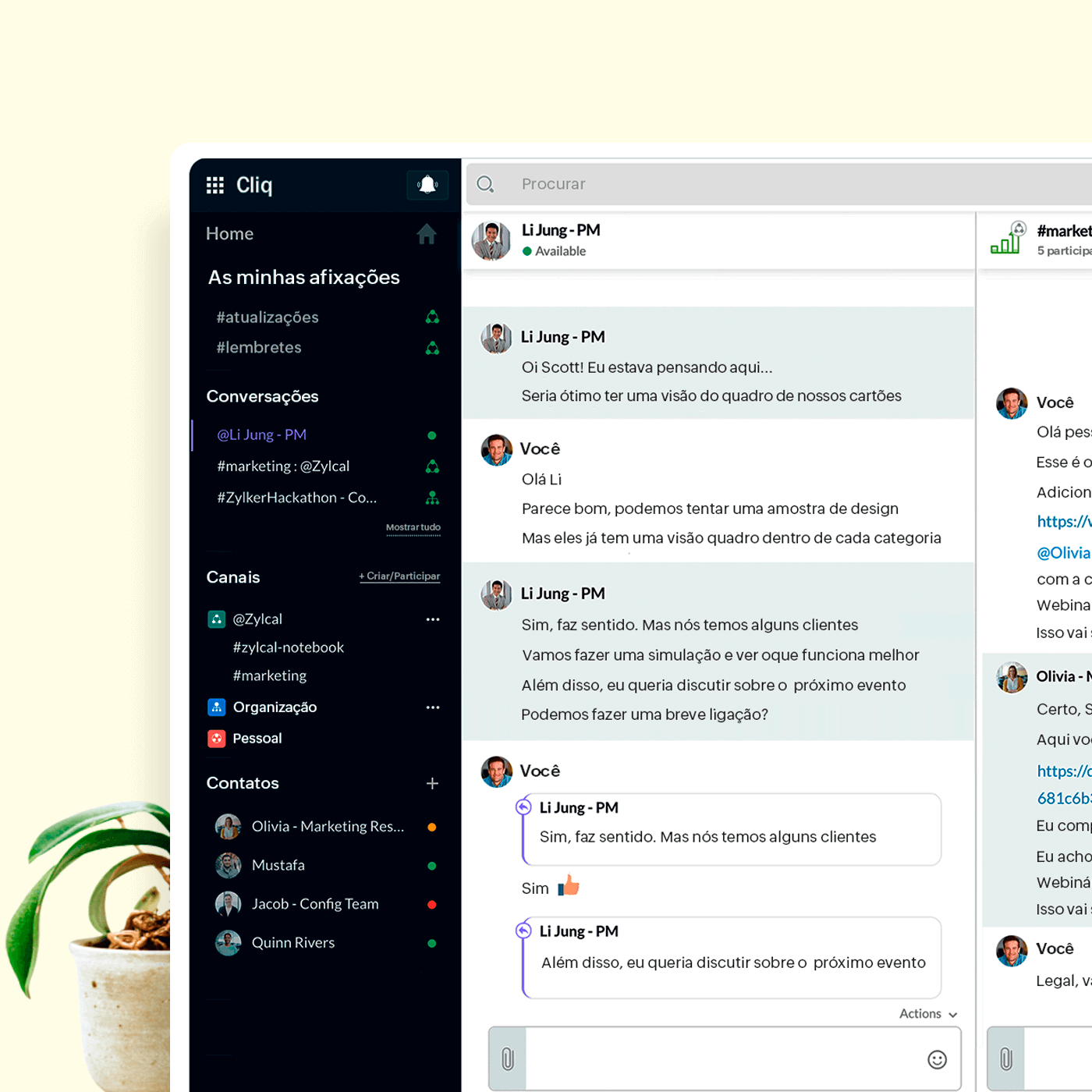Screen dimensions: 1092x1092
Task: Click the Home label in sidebar
Action: (230, 234)
